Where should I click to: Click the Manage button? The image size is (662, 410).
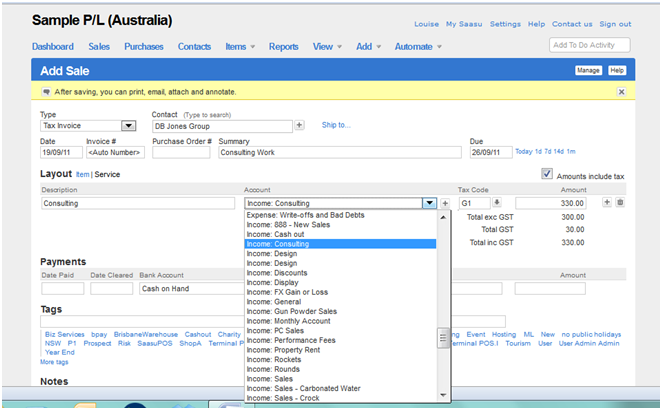coord(588,70)
